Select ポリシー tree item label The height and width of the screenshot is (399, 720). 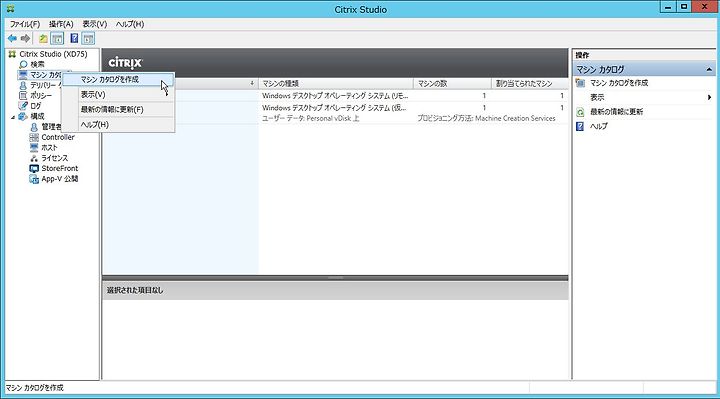(x=41, y=96)
